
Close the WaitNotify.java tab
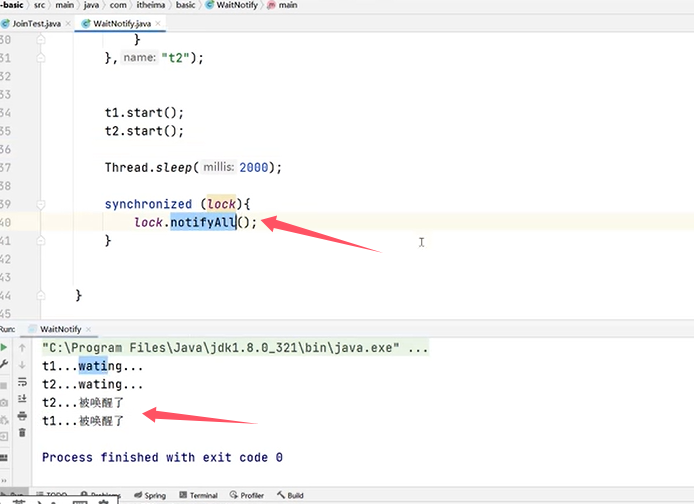click(x=158, y=23)
